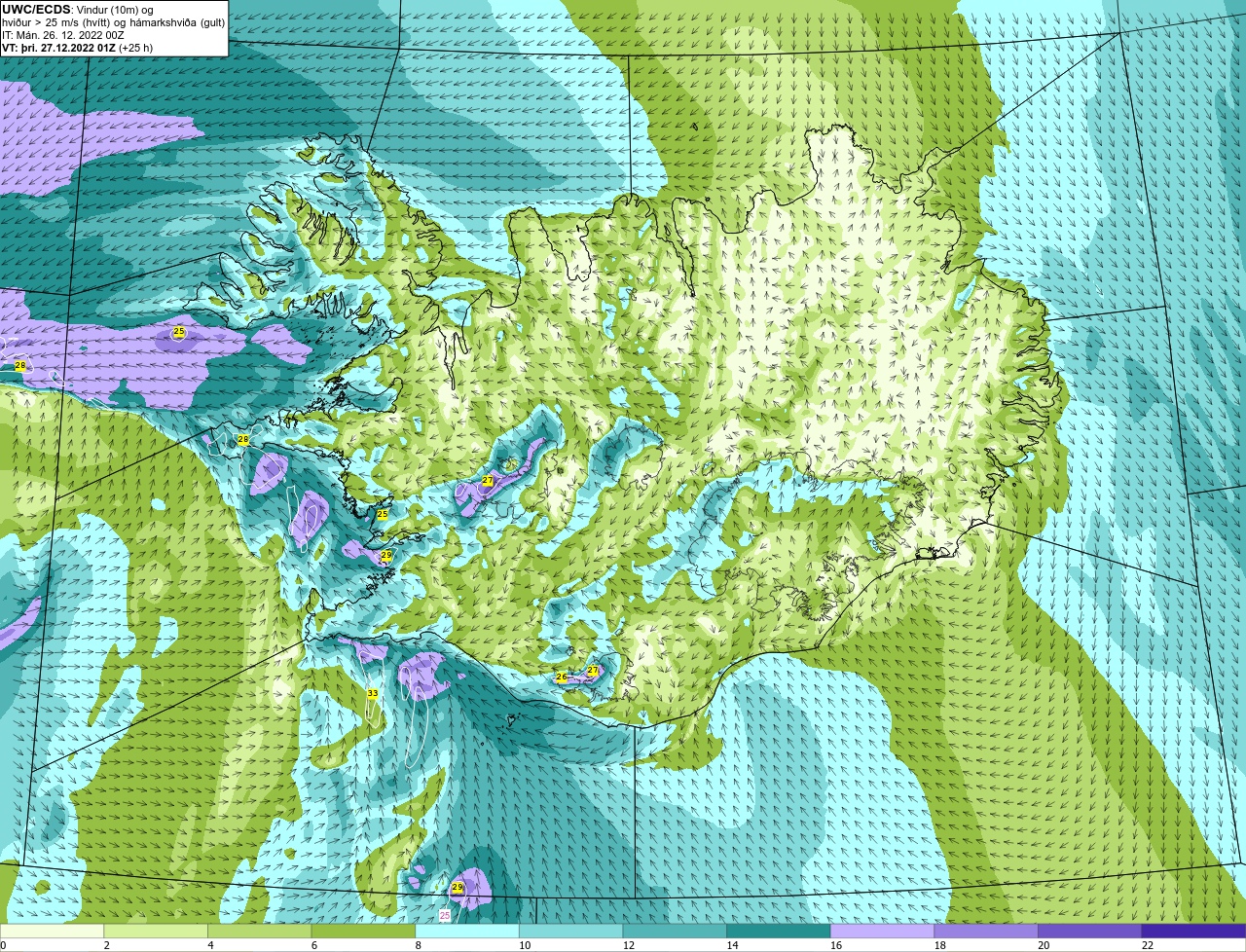Click the '10' scale label
This screenshot has height=952, width=1246.
(525, 945)
